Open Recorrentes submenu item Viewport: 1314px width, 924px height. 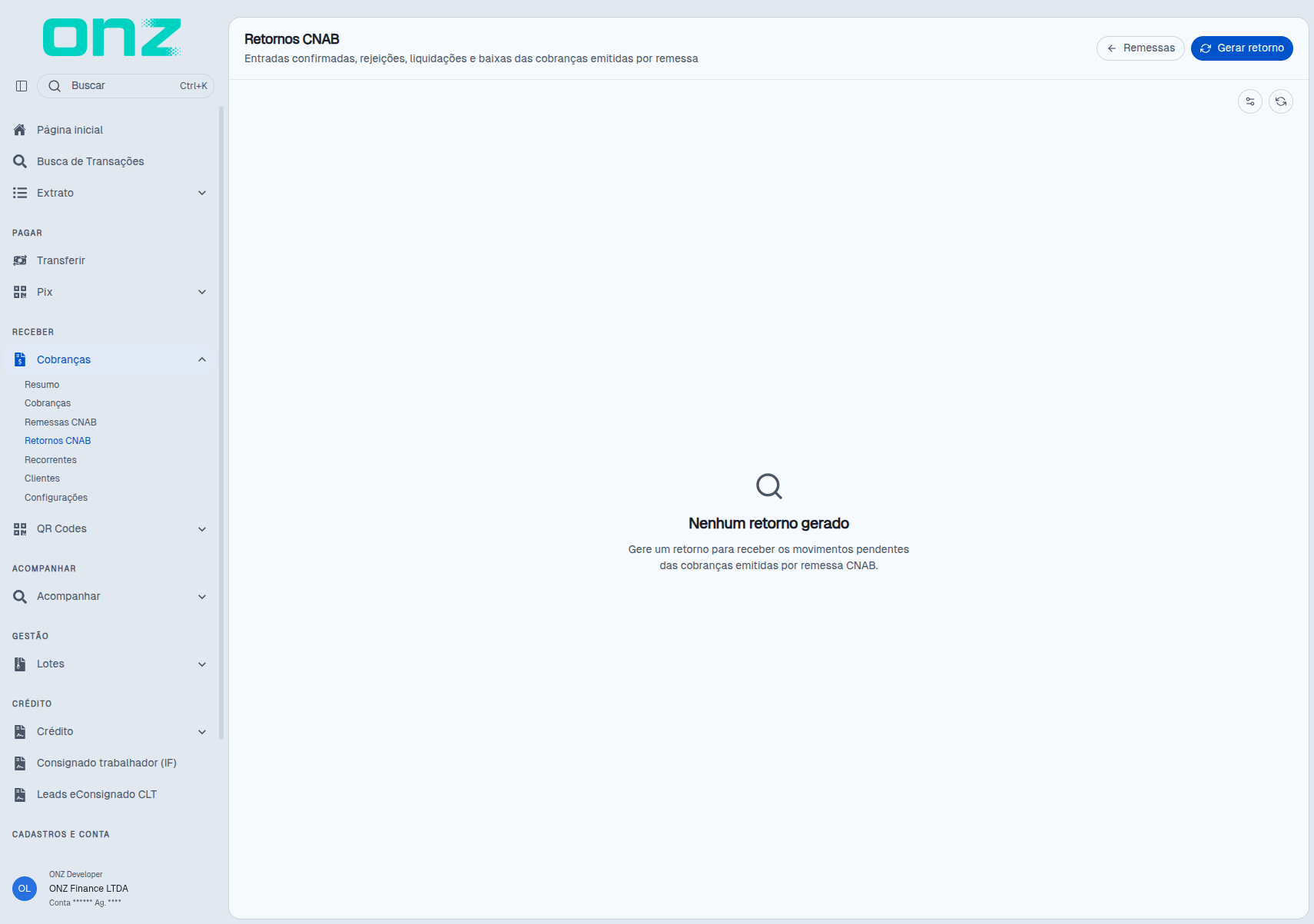[51, 460]
